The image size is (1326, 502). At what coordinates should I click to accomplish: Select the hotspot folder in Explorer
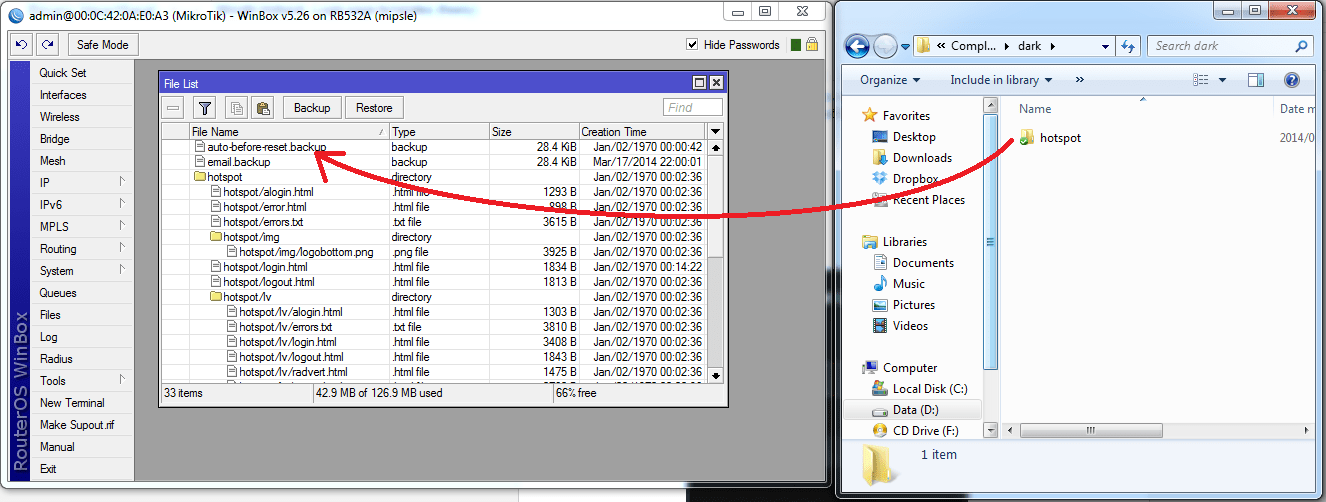[1050, 138]
